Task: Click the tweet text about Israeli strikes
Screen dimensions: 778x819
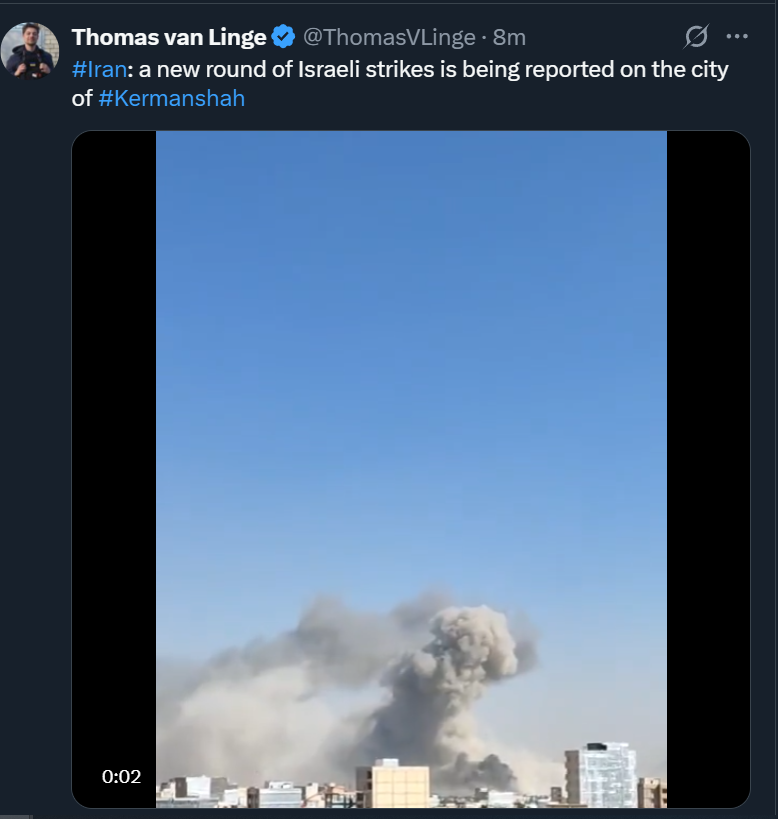Action: pyautogui.click(x=400, y=84)
